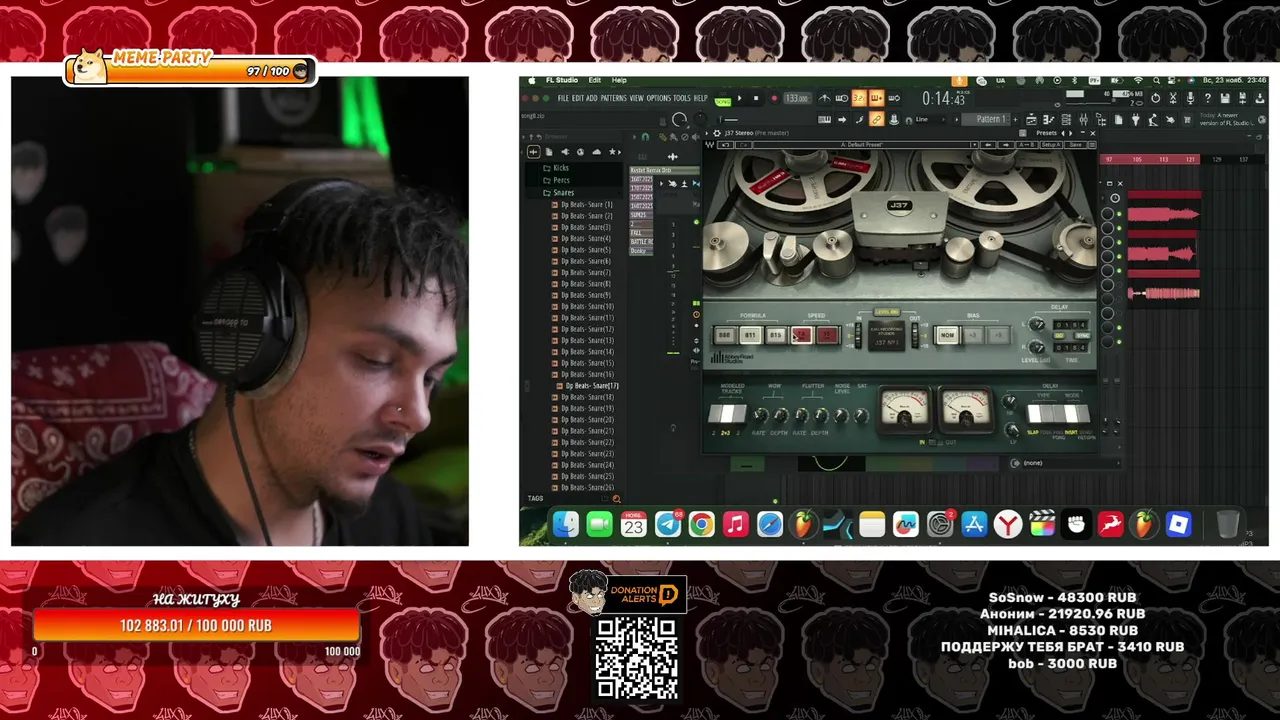Open the VIEW menu
This screenshot has height=720, width=1280.
[636, 98]
